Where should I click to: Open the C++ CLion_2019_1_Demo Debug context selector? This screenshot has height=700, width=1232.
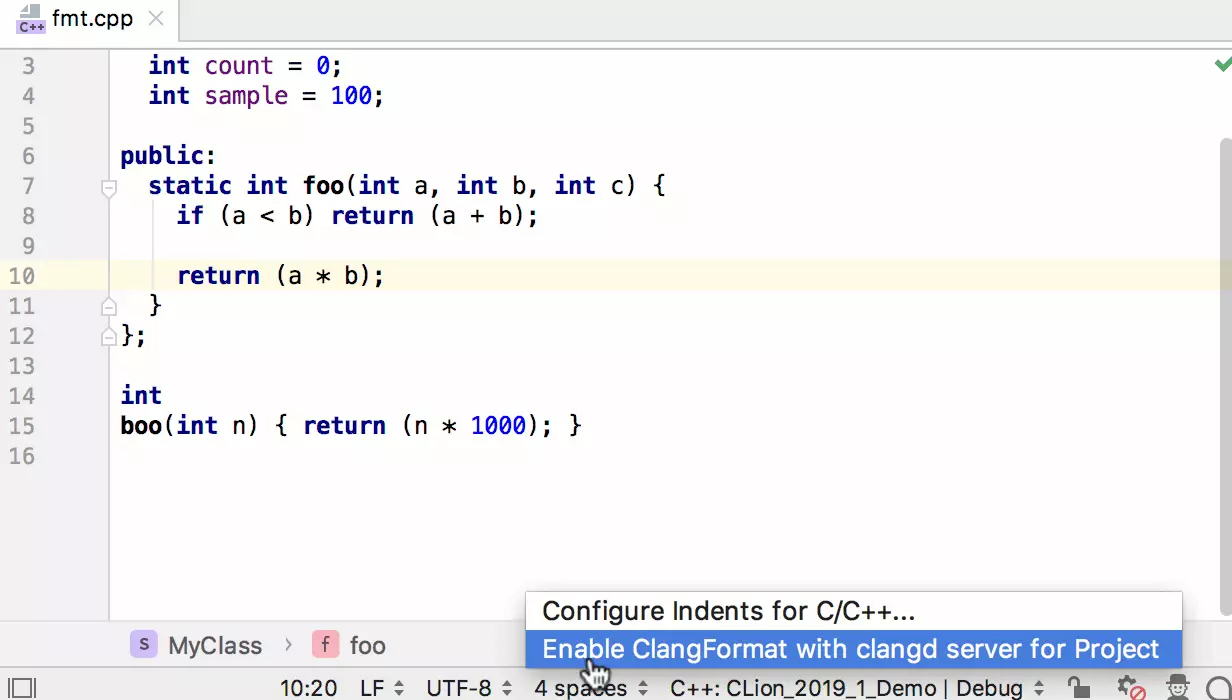point(857,688)
